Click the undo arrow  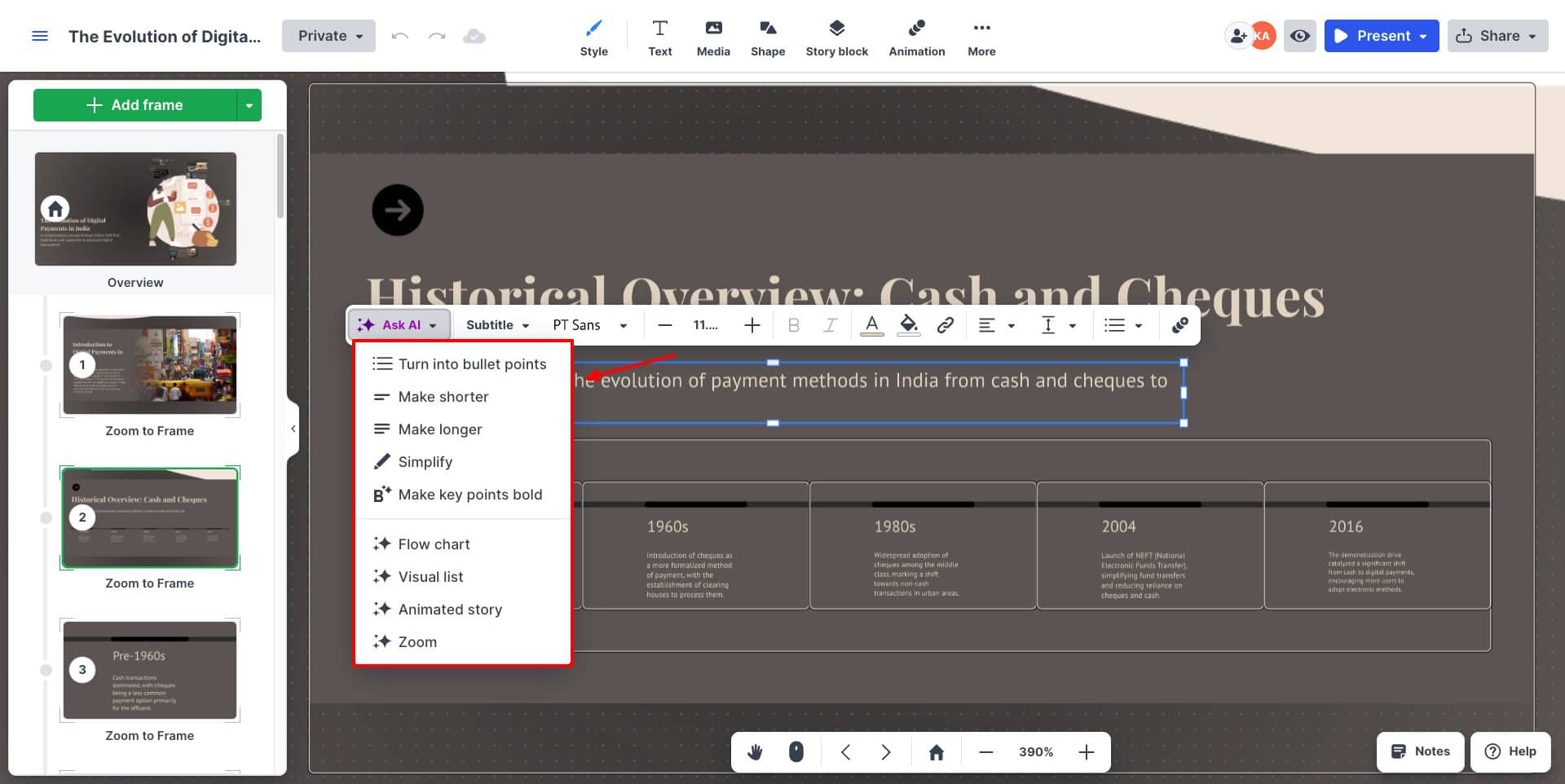[399, 36]
